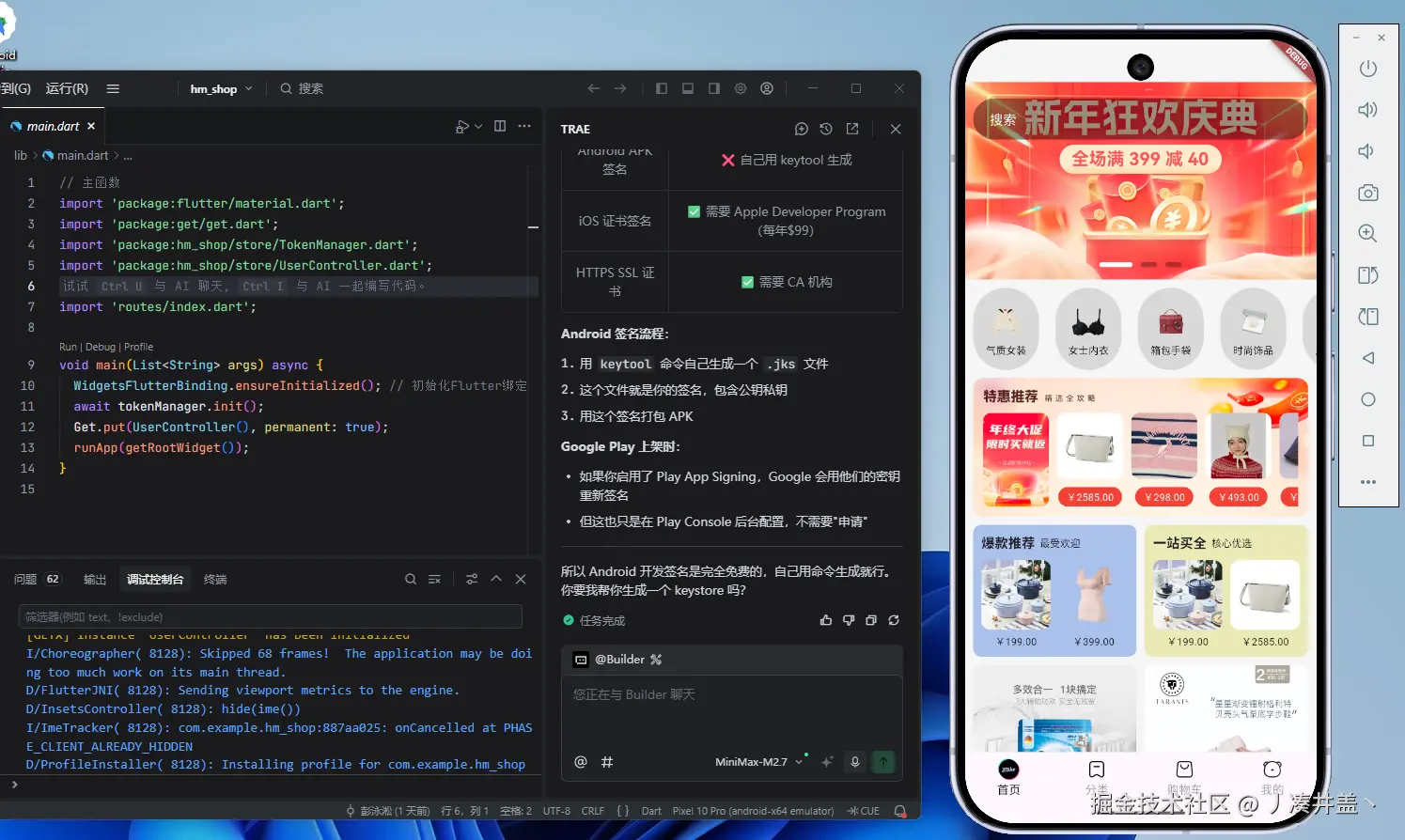Viewport: 1405px width, 840px height.
Task: Regenerate the AI response
Action: click(894, 620)
